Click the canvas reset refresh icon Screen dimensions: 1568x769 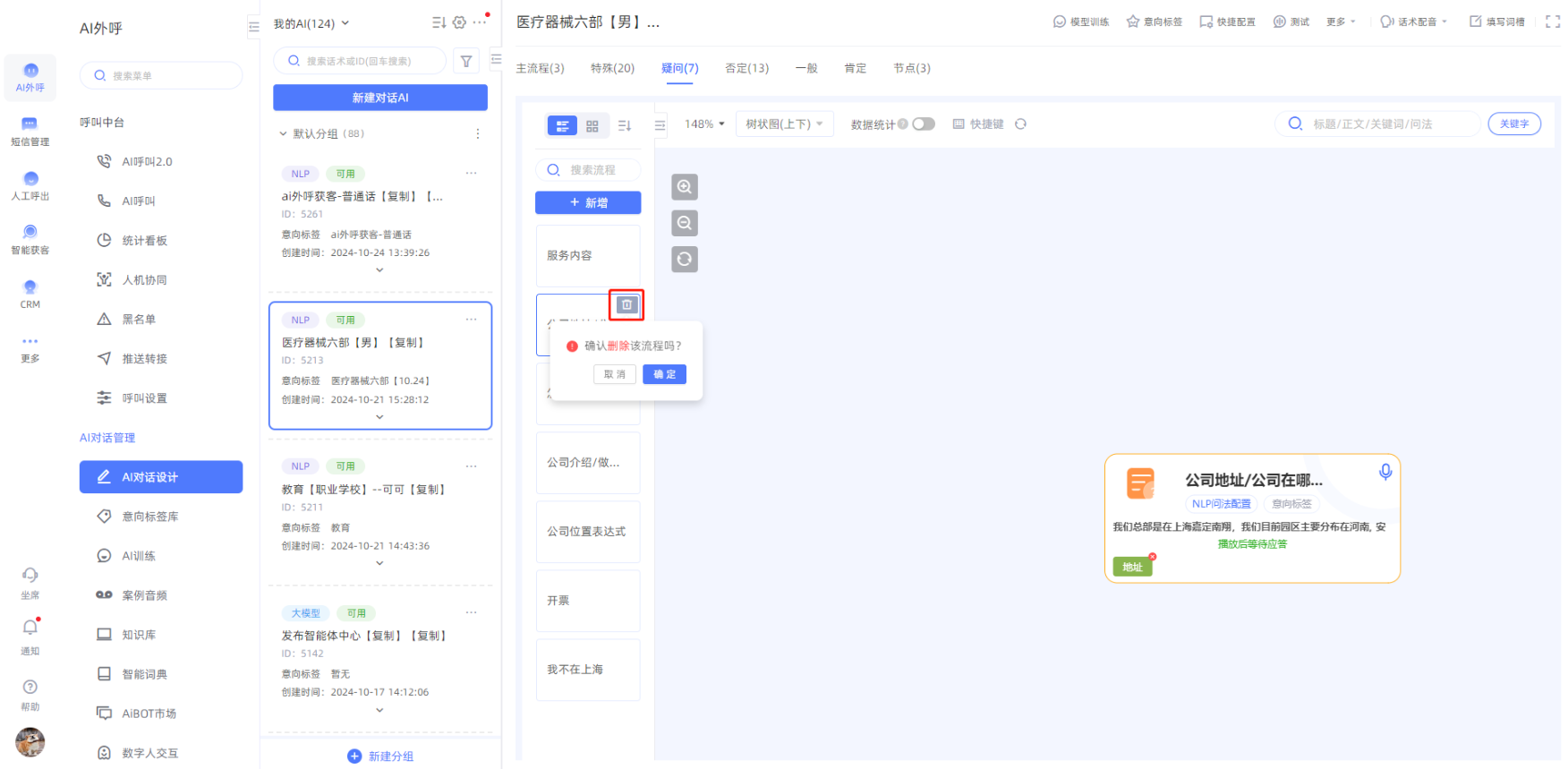[x=685, y=260]
